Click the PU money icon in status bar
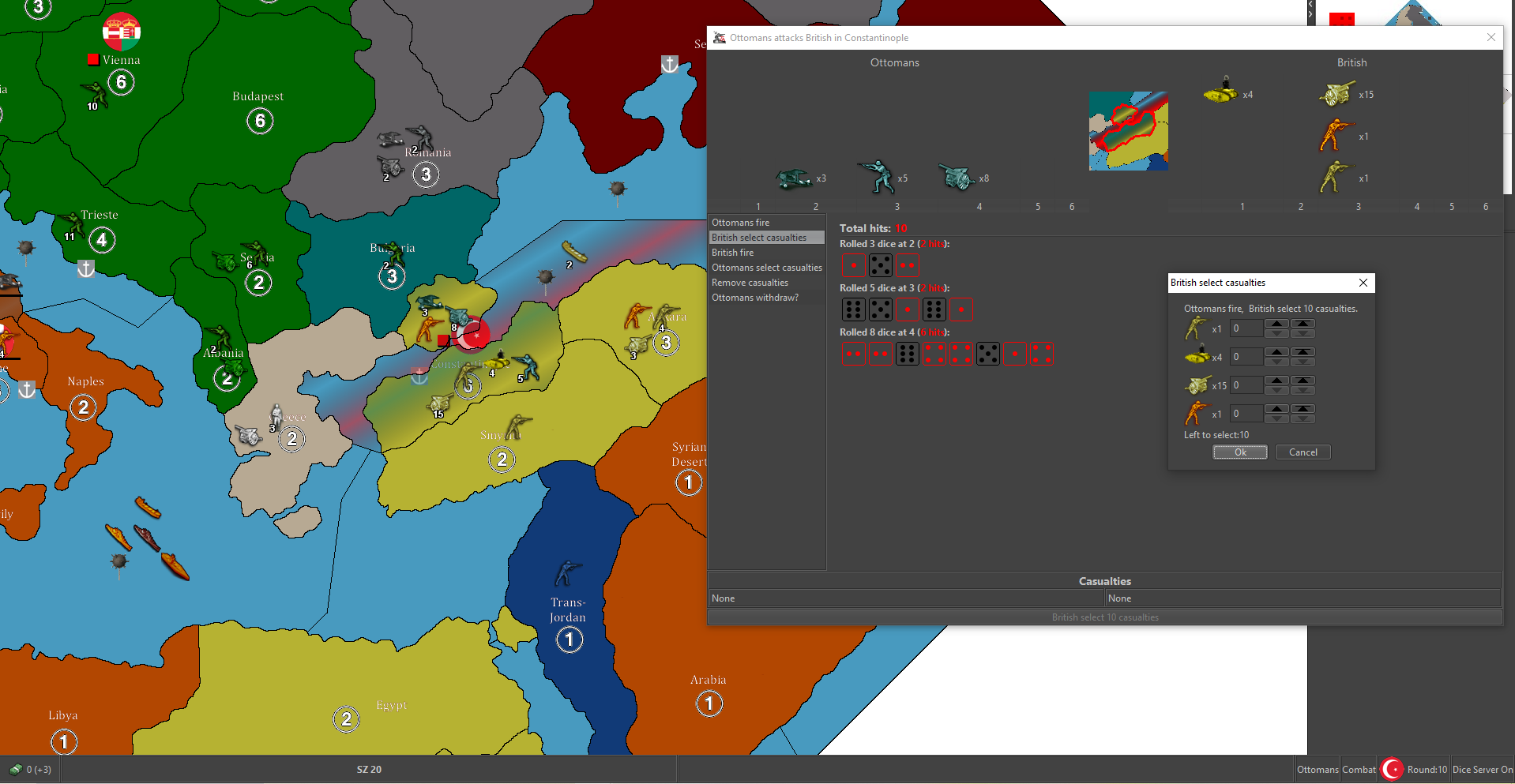The width and height of the screenshot is (1515, 784). 15,770
